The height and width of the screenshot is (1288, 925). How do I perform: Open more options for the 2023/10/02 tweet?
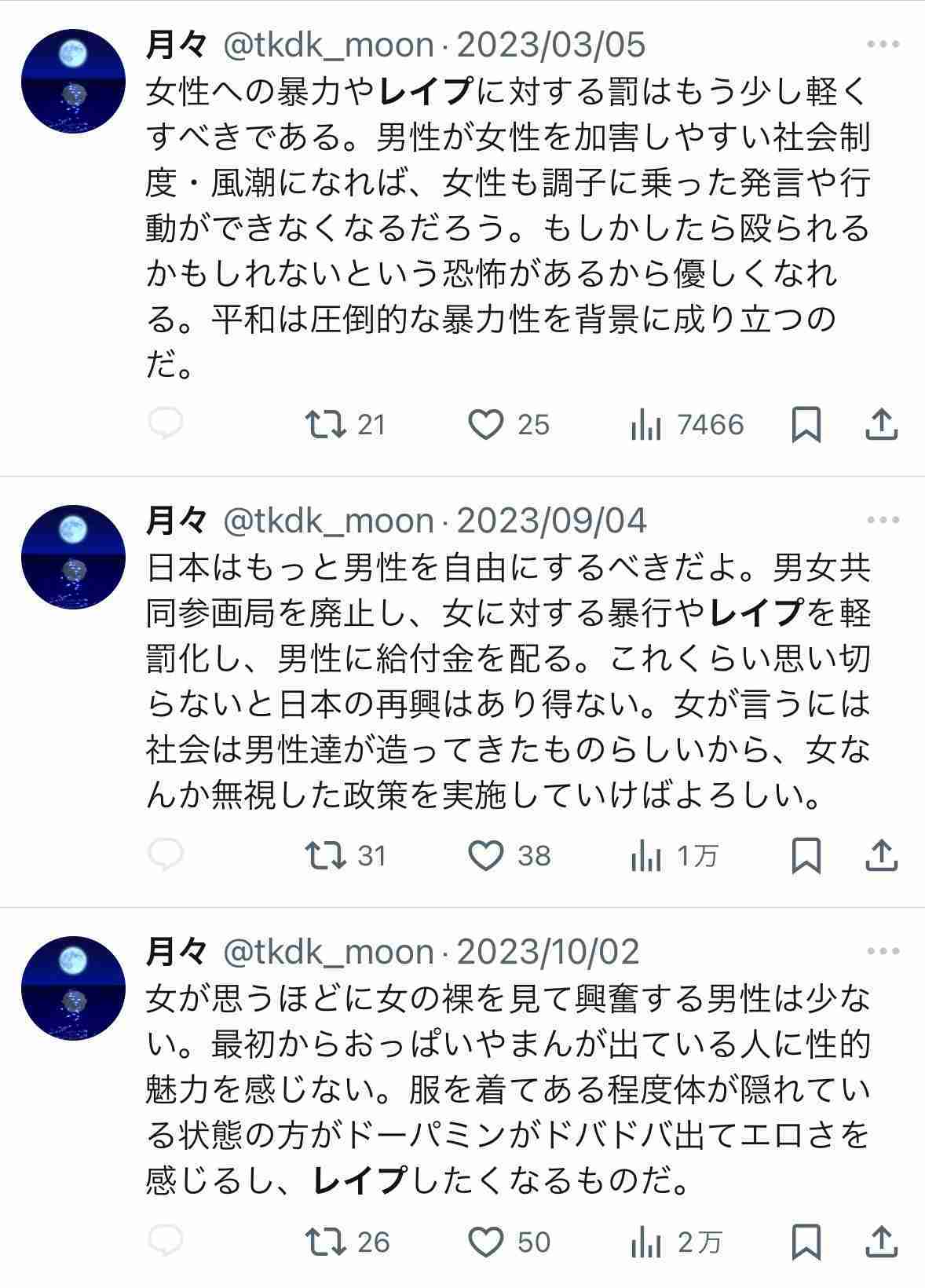(x=883, y=951)
